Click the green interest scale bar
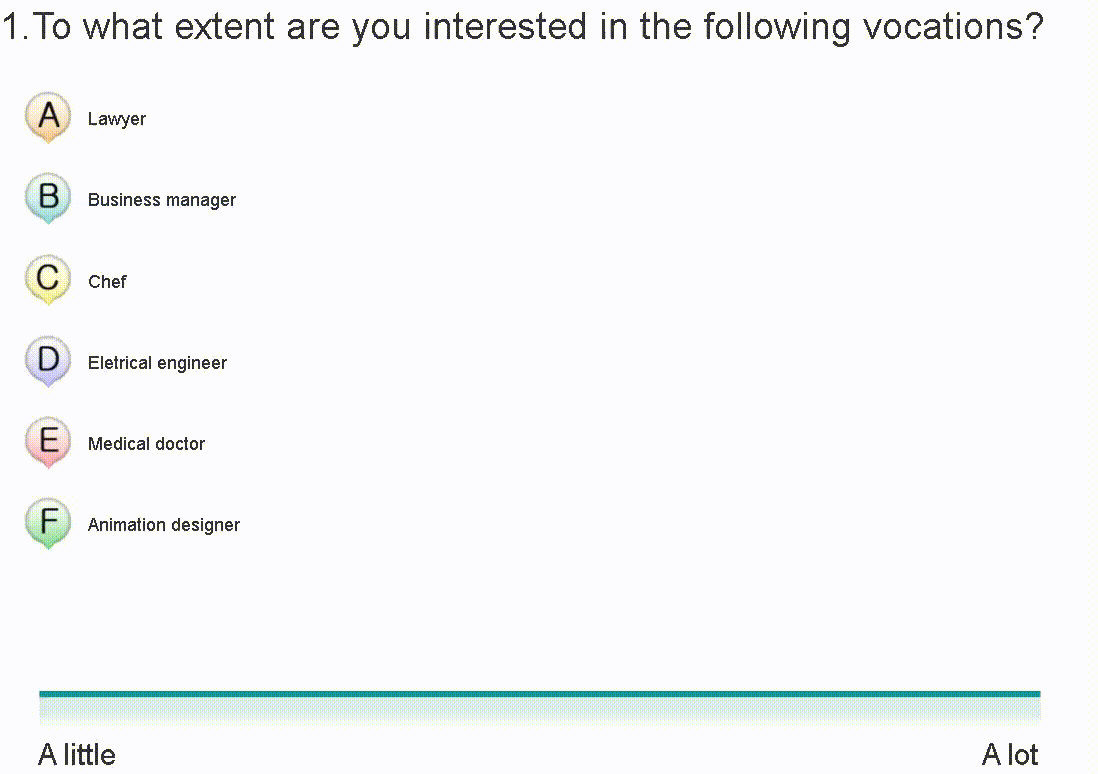Viewport: 1098px width, 774px height. click(x=540, y=706)
